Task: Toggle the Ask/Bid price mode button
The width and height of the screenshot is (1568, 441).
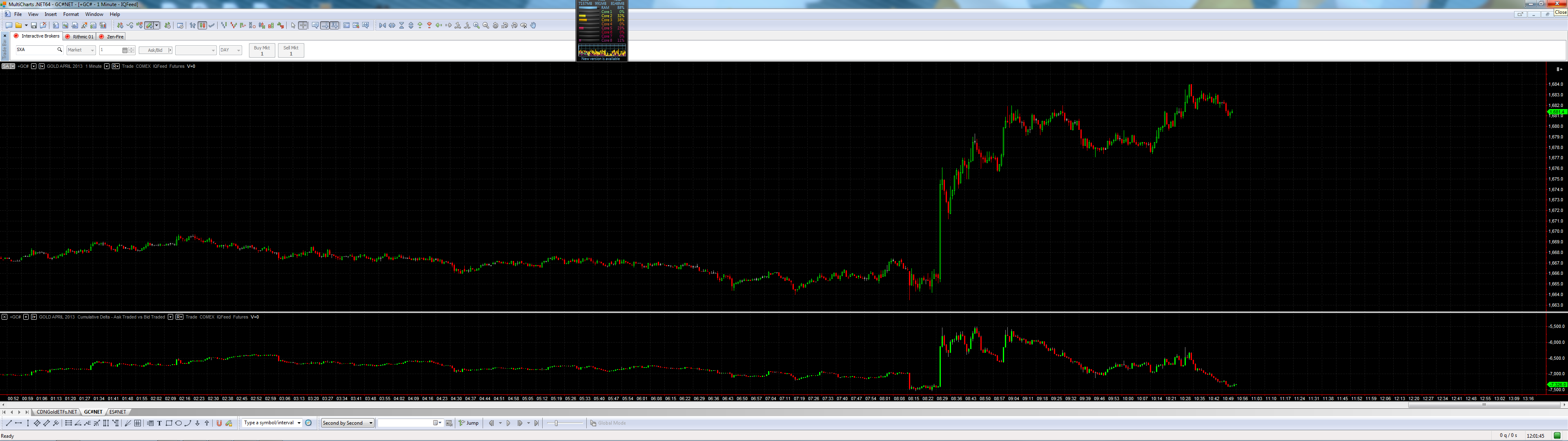Action: coord(155,51)
